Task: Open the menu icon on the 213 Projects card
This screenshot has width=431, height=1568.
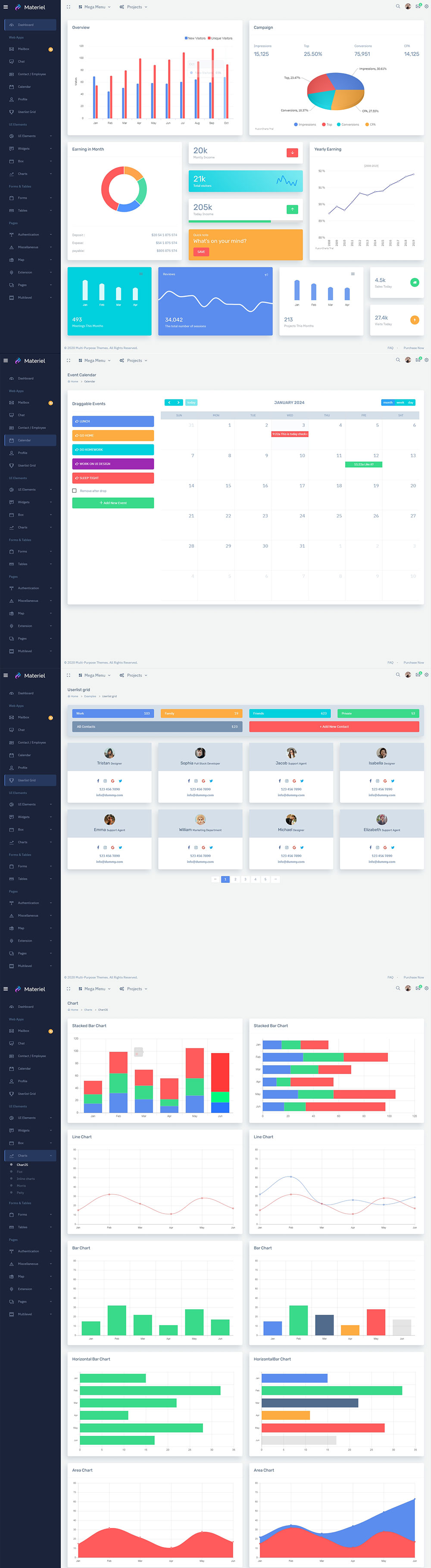Action: coord(353,274)
